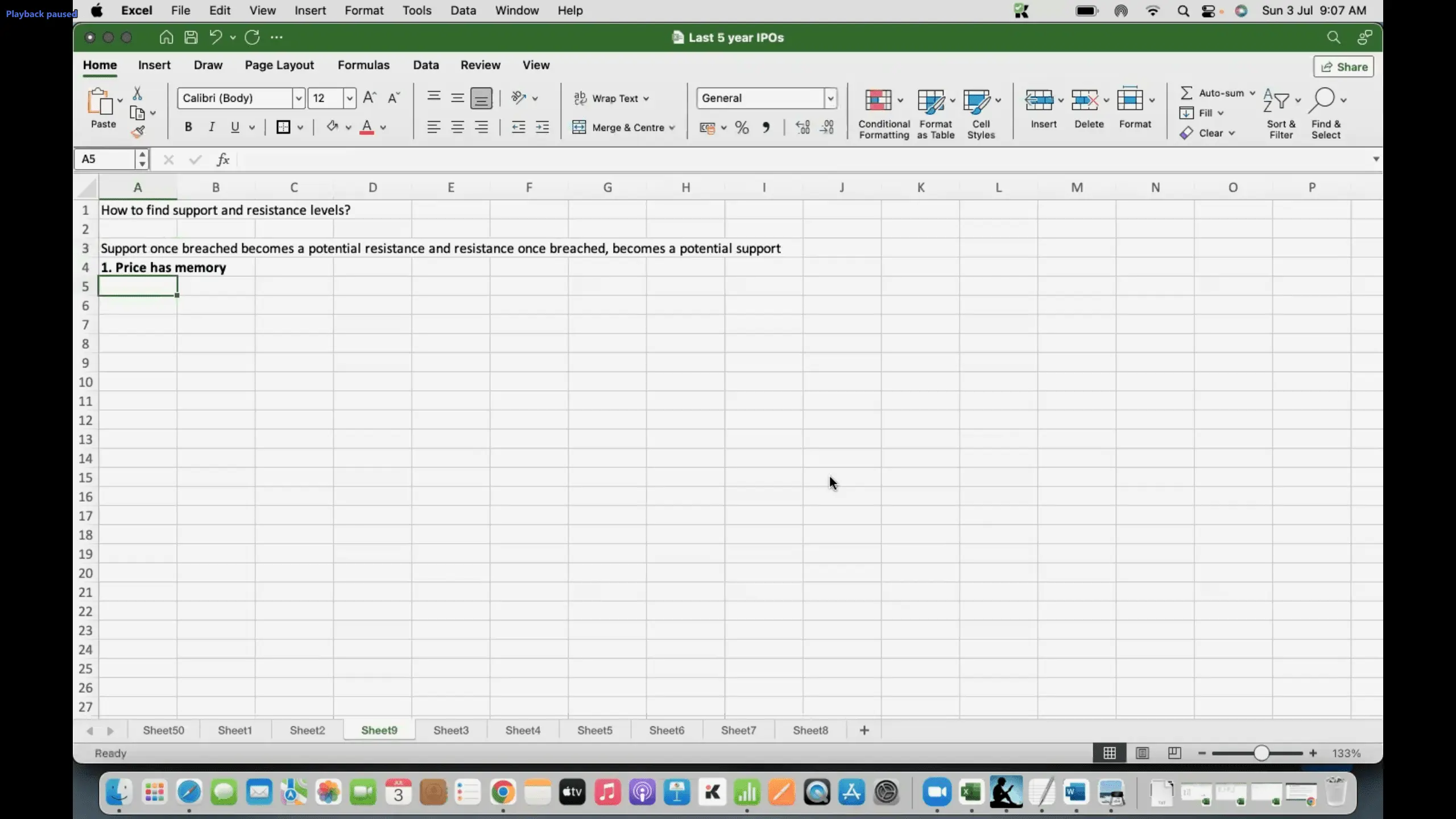Switch to Page Layout view in status bar
Image resolution: width=1456 pixels, height=819 pixels.
pyautogui.click(x=1142, y=753)
